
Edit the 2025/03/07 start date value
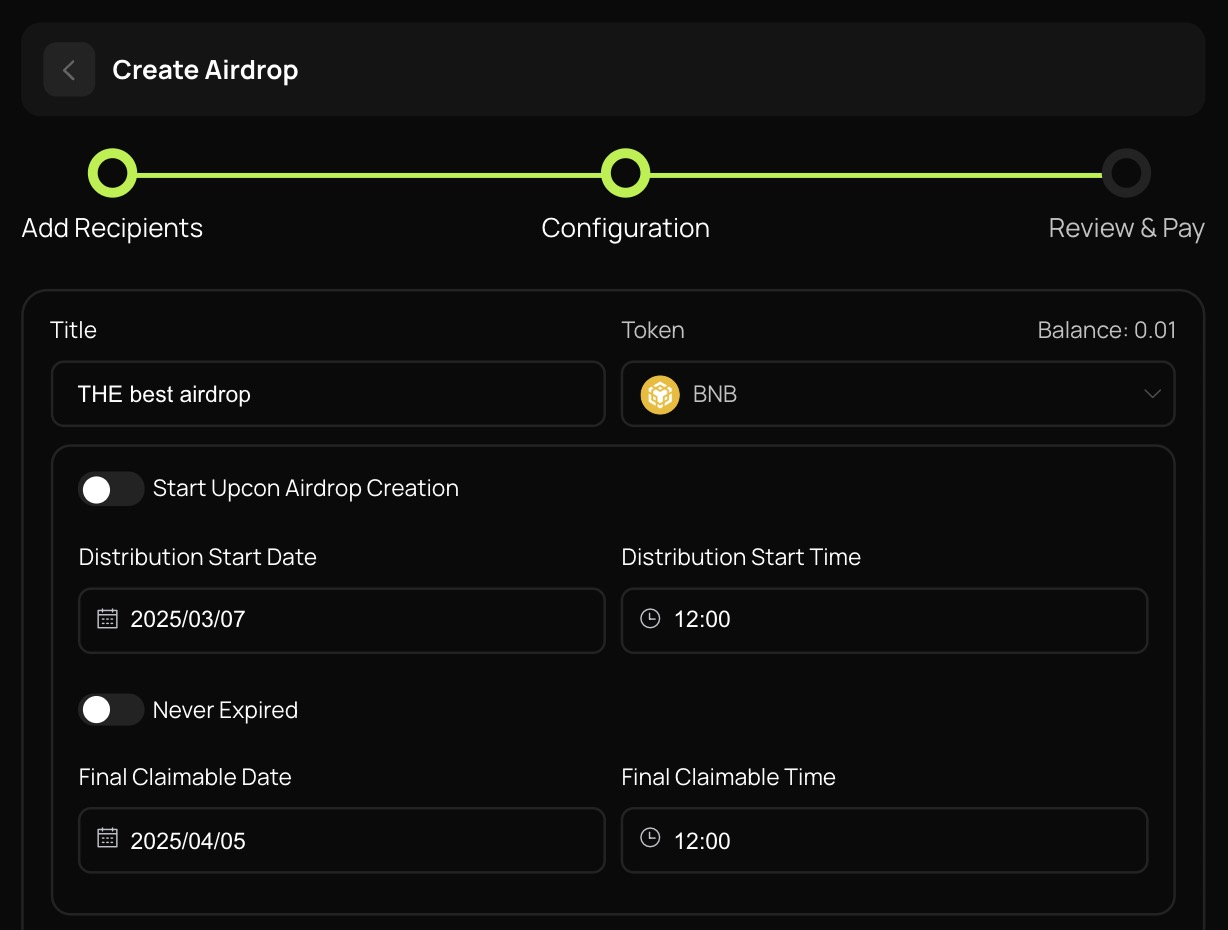coord(188,620)
